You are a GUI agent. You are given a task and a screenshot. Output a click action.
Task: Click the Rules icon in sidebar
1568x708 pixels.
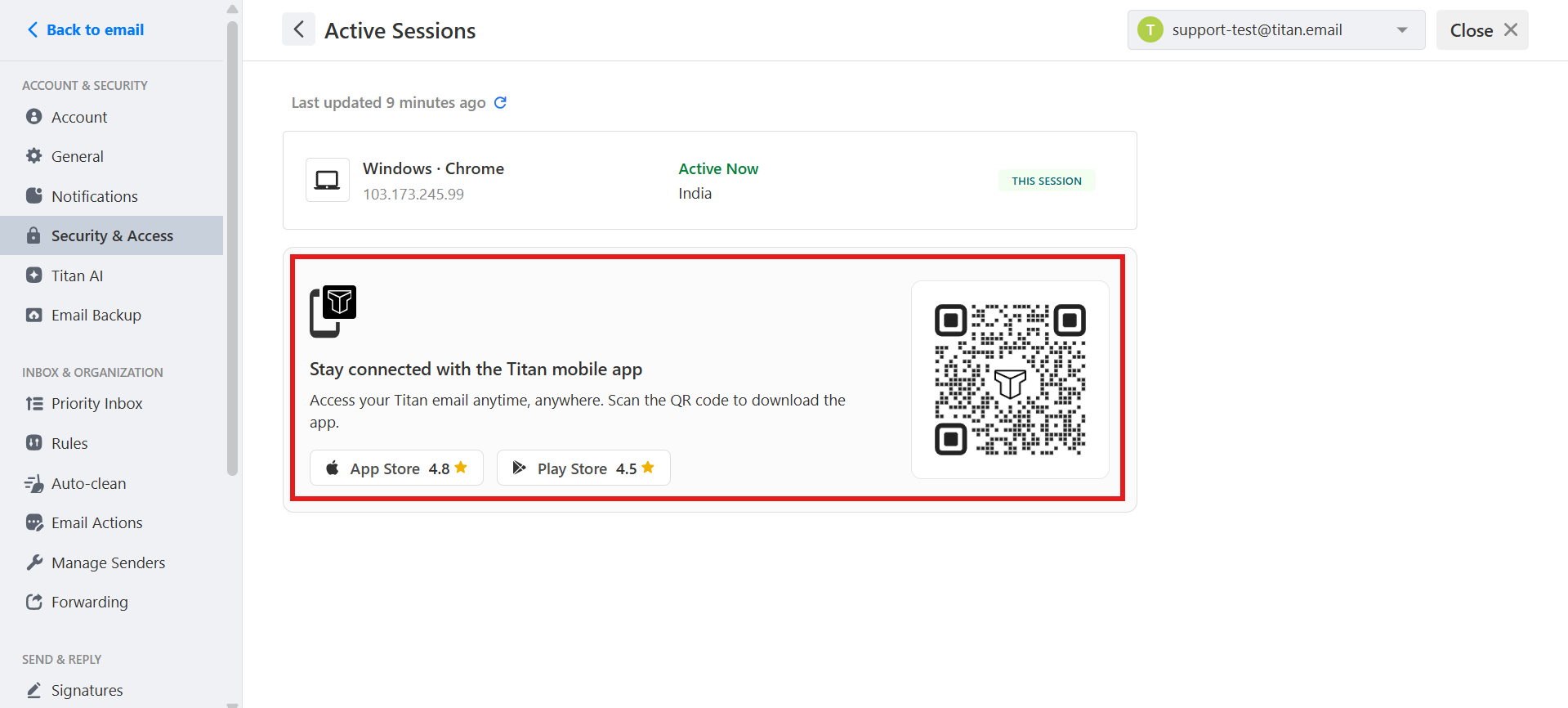click(34, 443)
